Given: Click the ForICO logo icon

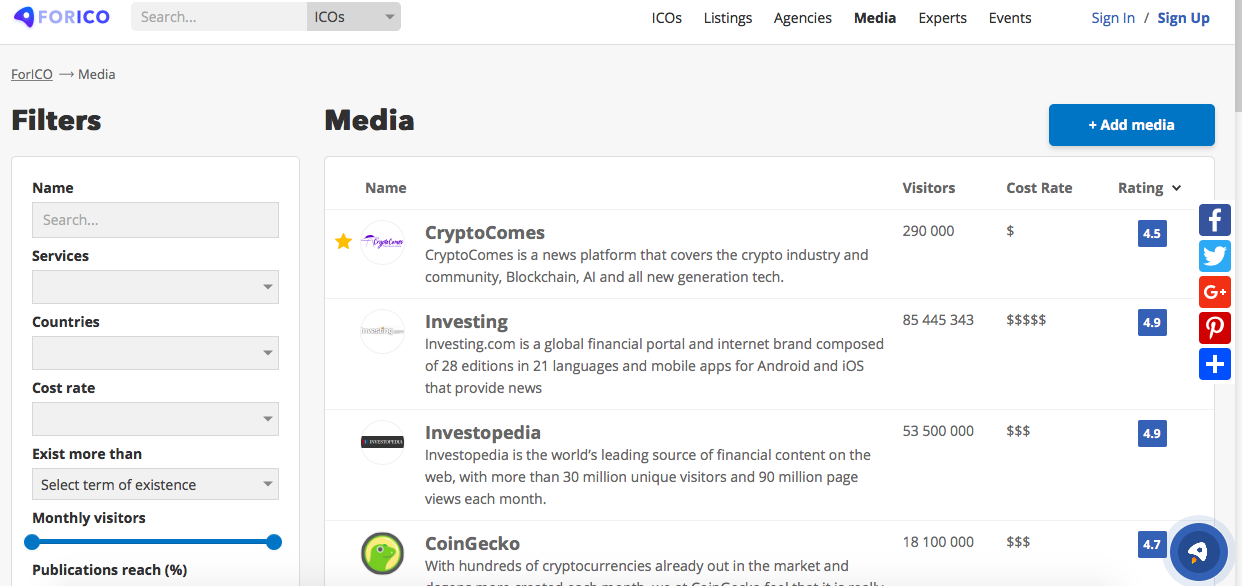Looking at the screenshot, I should click(x=23, y=17).
